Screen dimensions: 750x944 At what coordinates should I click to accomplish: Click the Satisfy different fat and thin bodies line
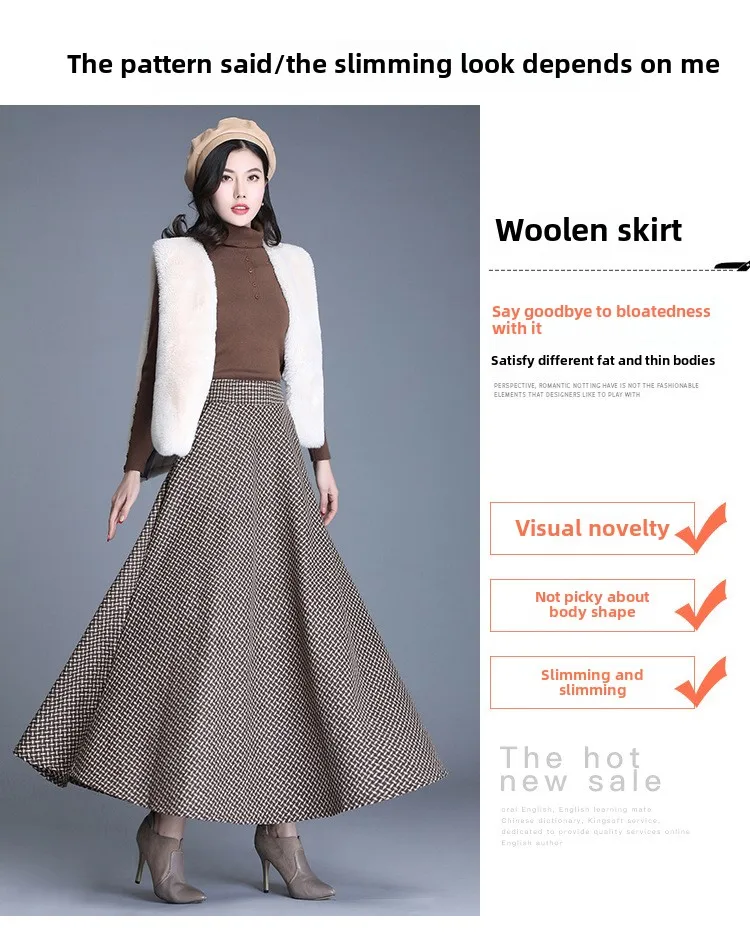[x=603, y=361]
